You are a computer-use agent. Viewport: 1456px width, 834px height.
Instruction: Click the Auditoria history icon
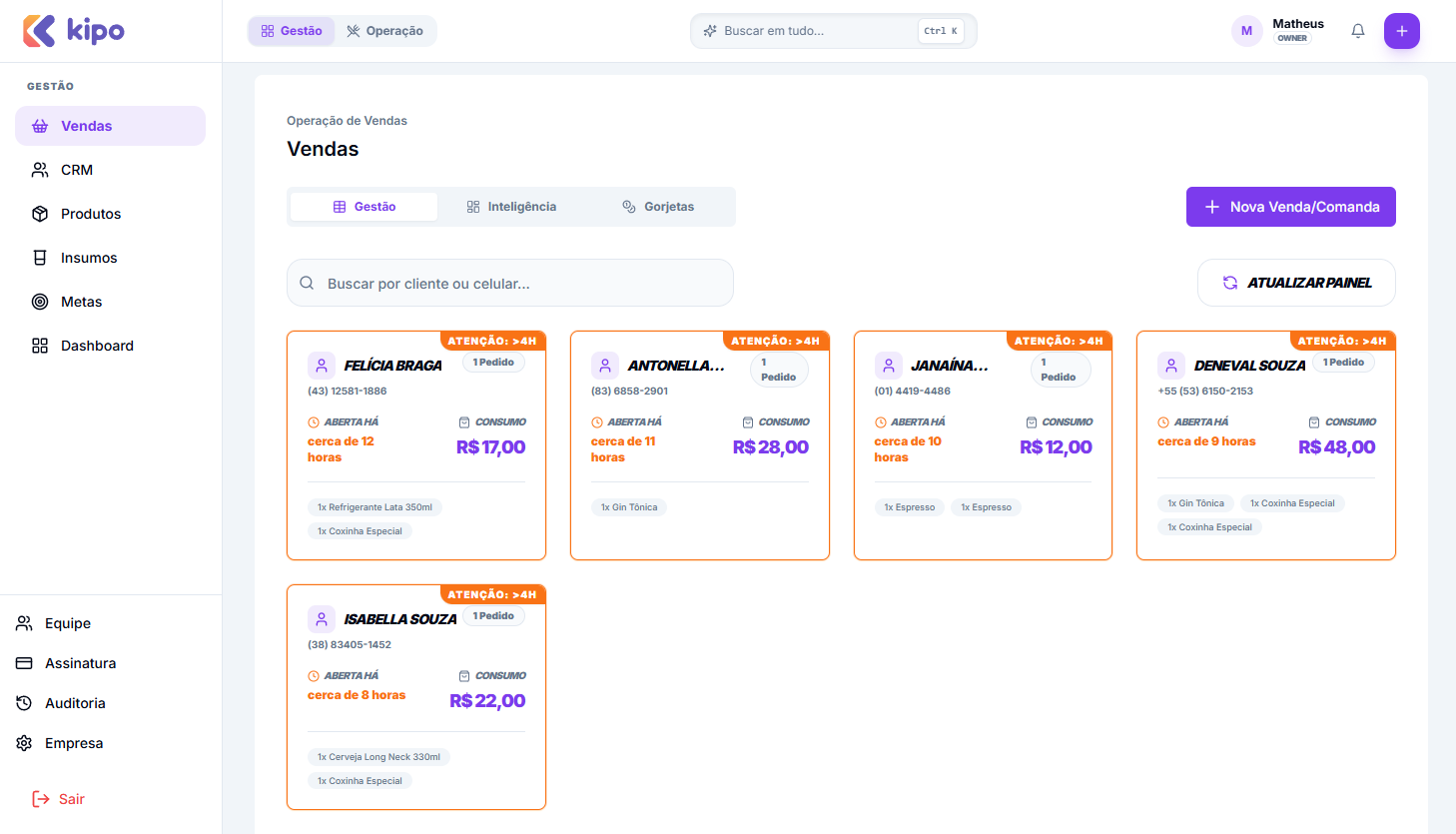pyautogui.click(x=24, y=703)
